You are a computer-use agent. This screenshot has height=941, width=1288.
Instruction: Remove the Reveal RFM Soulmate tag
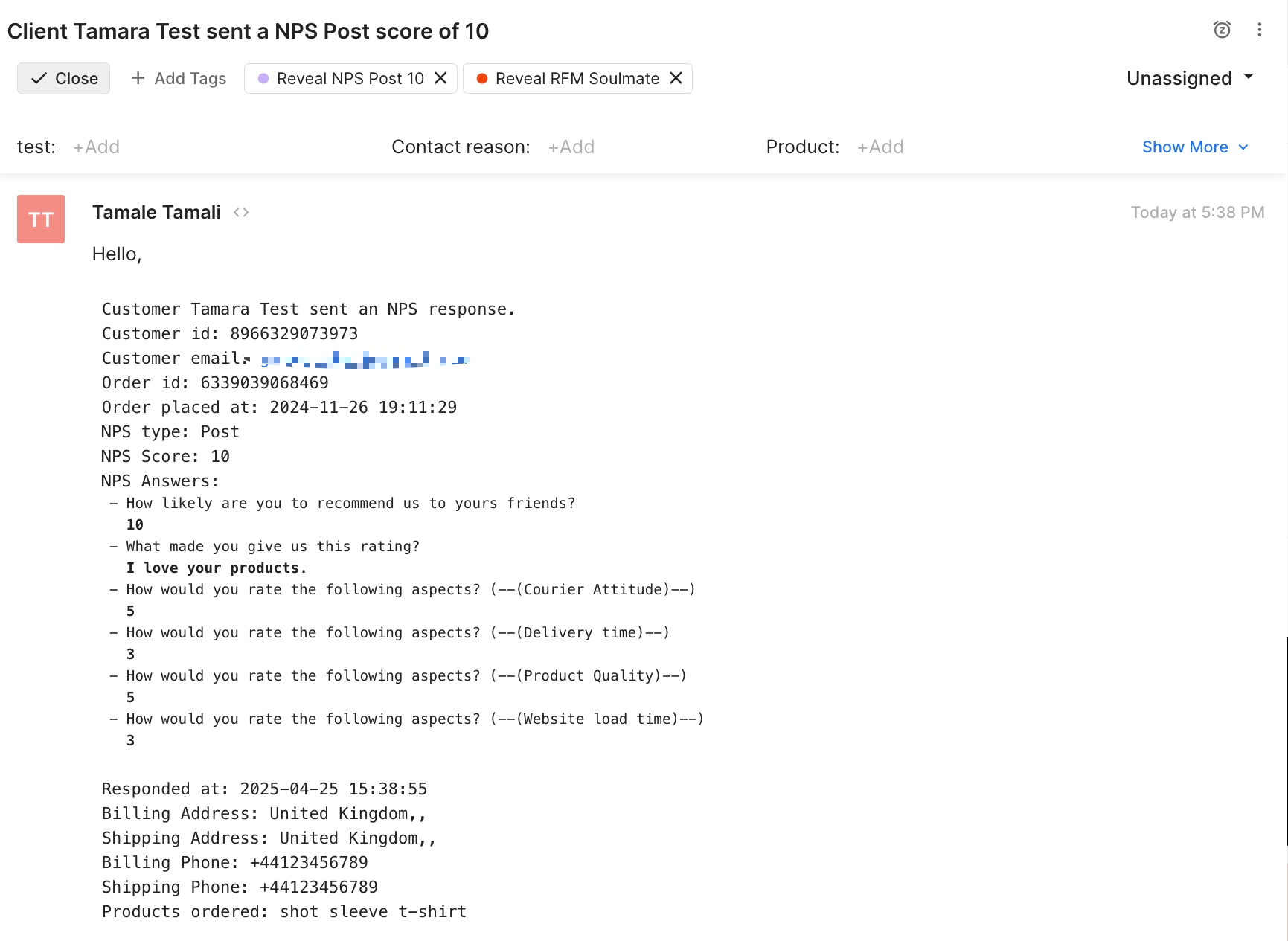tap(676, 78)
